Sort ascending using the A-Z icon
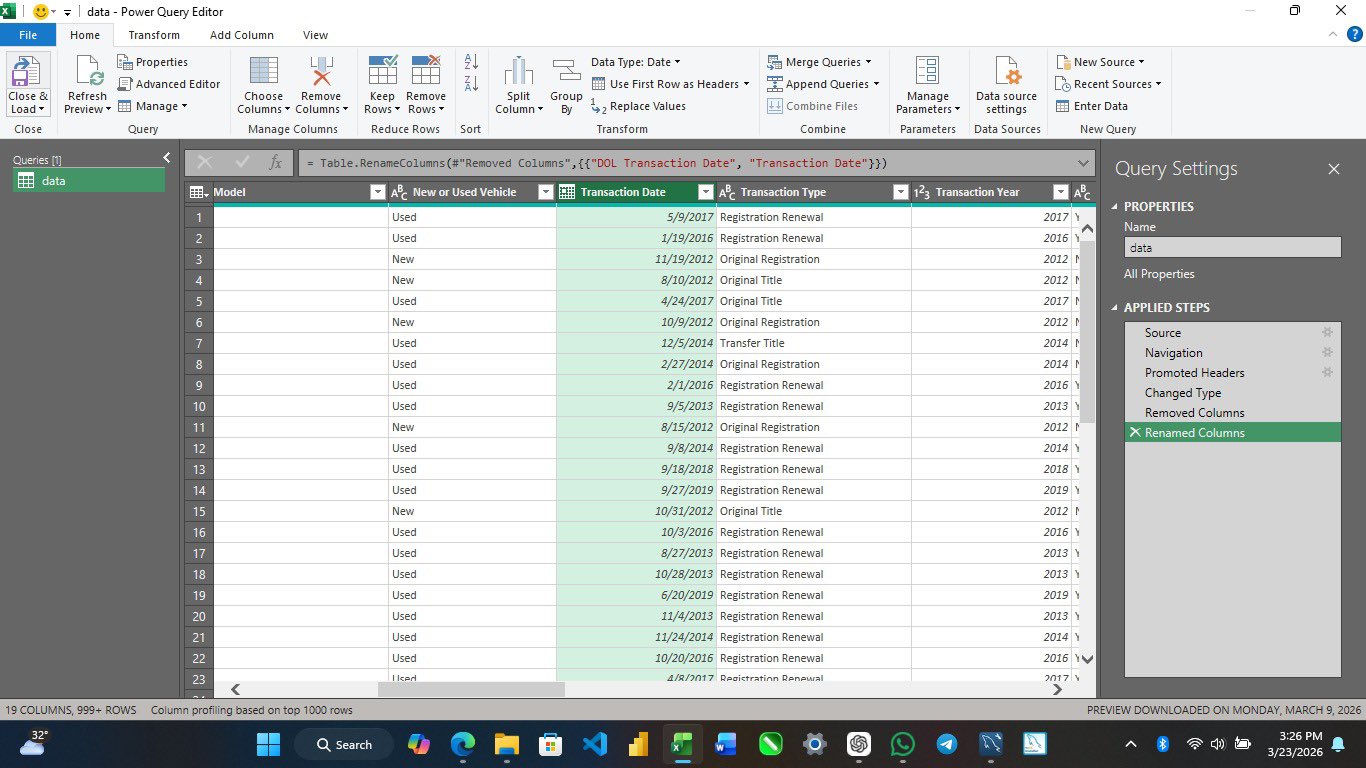 [x=471, y=62]
